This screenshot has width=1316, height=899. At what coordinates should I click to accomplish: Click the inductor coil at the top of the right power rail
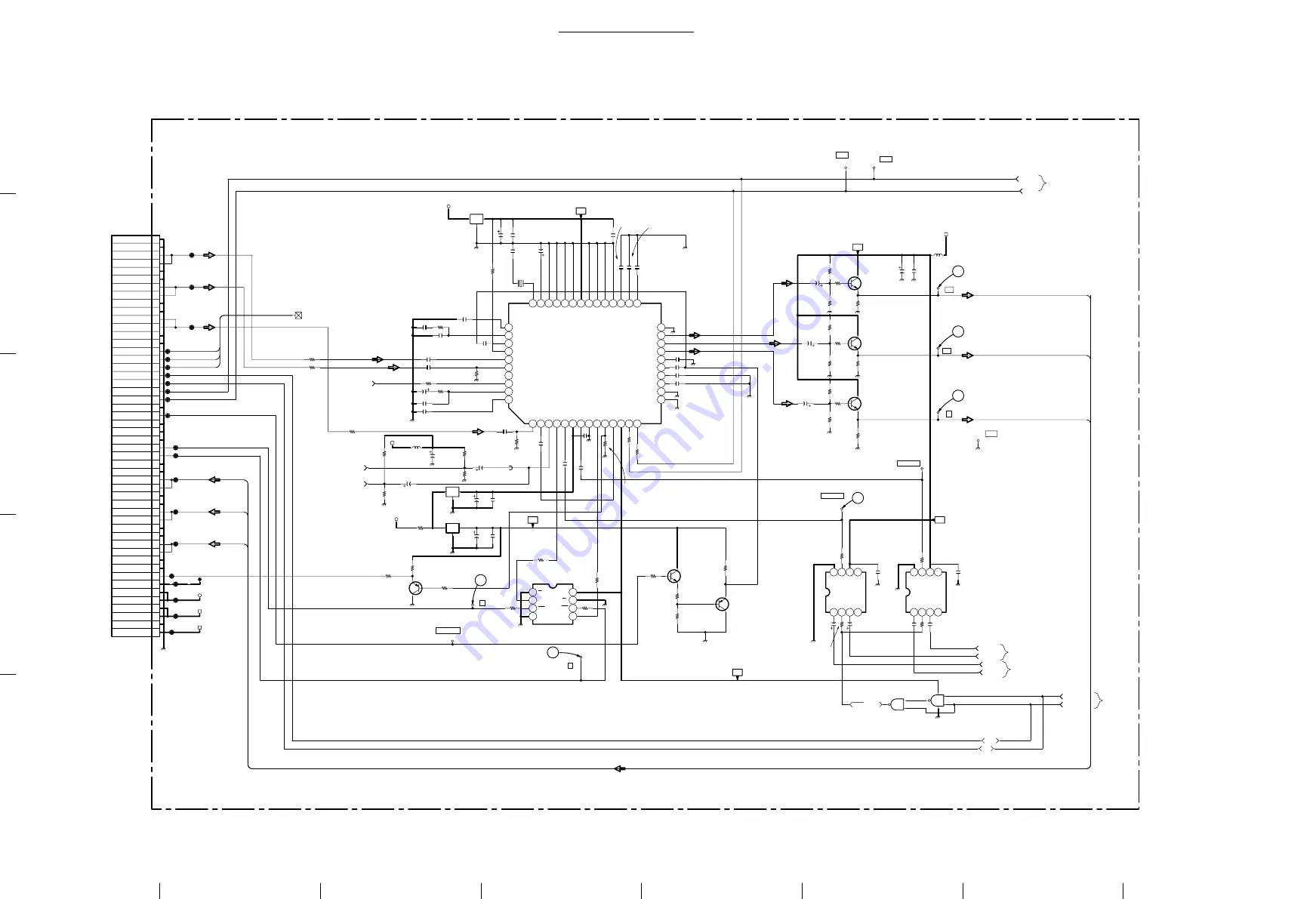click(938, 255)
